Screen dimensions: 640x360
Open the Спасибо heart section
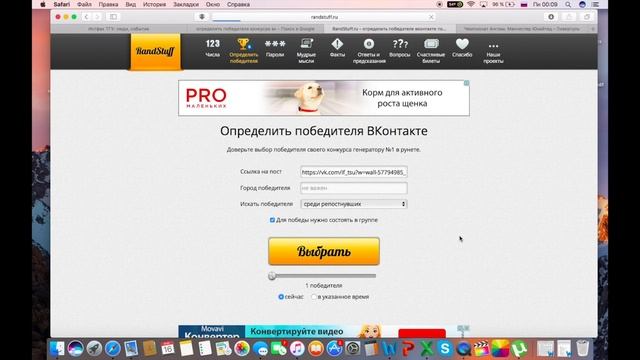(462, 48)
